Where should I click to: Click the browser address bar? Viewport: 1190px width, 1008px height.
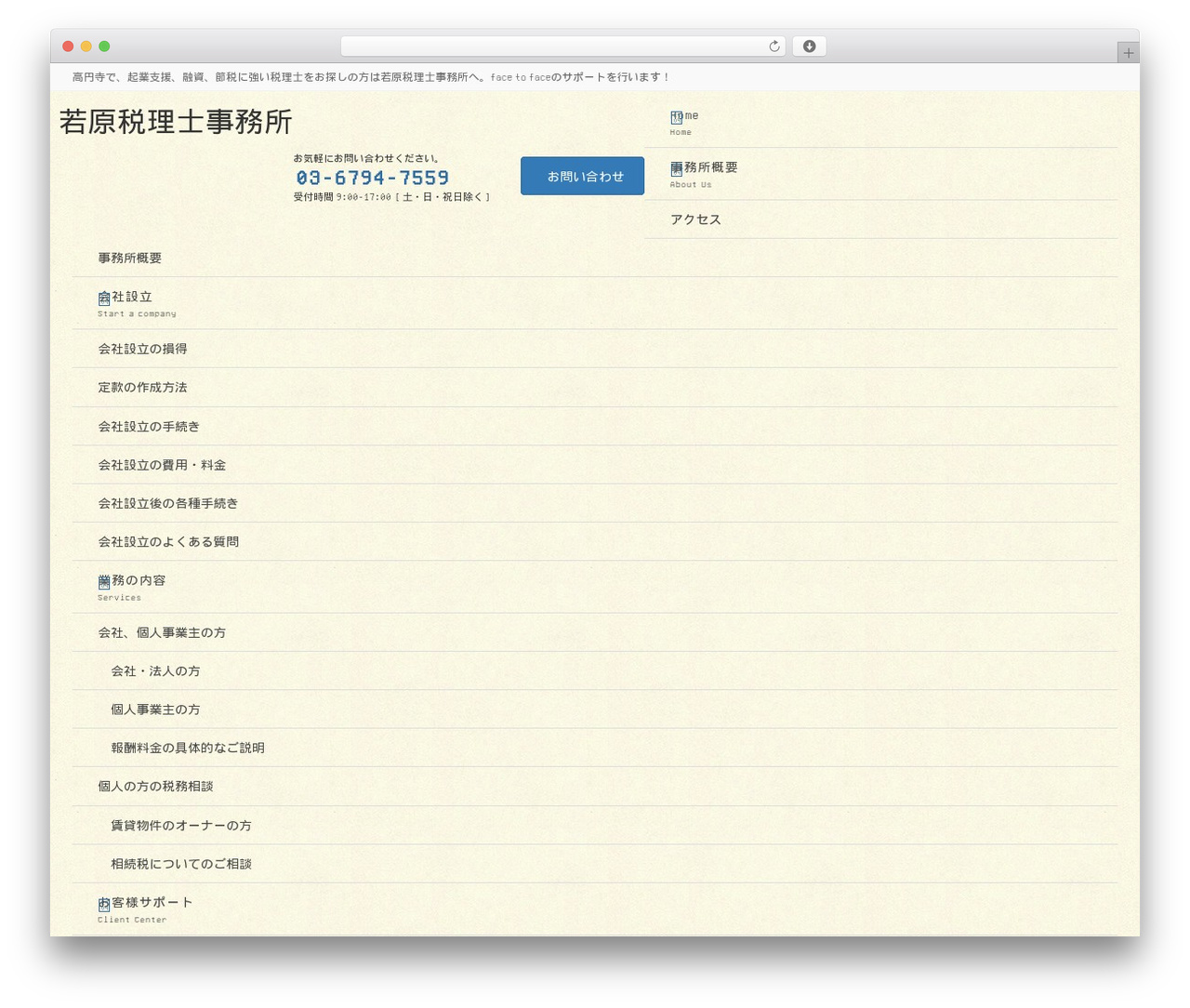click(x=562, y=46)
